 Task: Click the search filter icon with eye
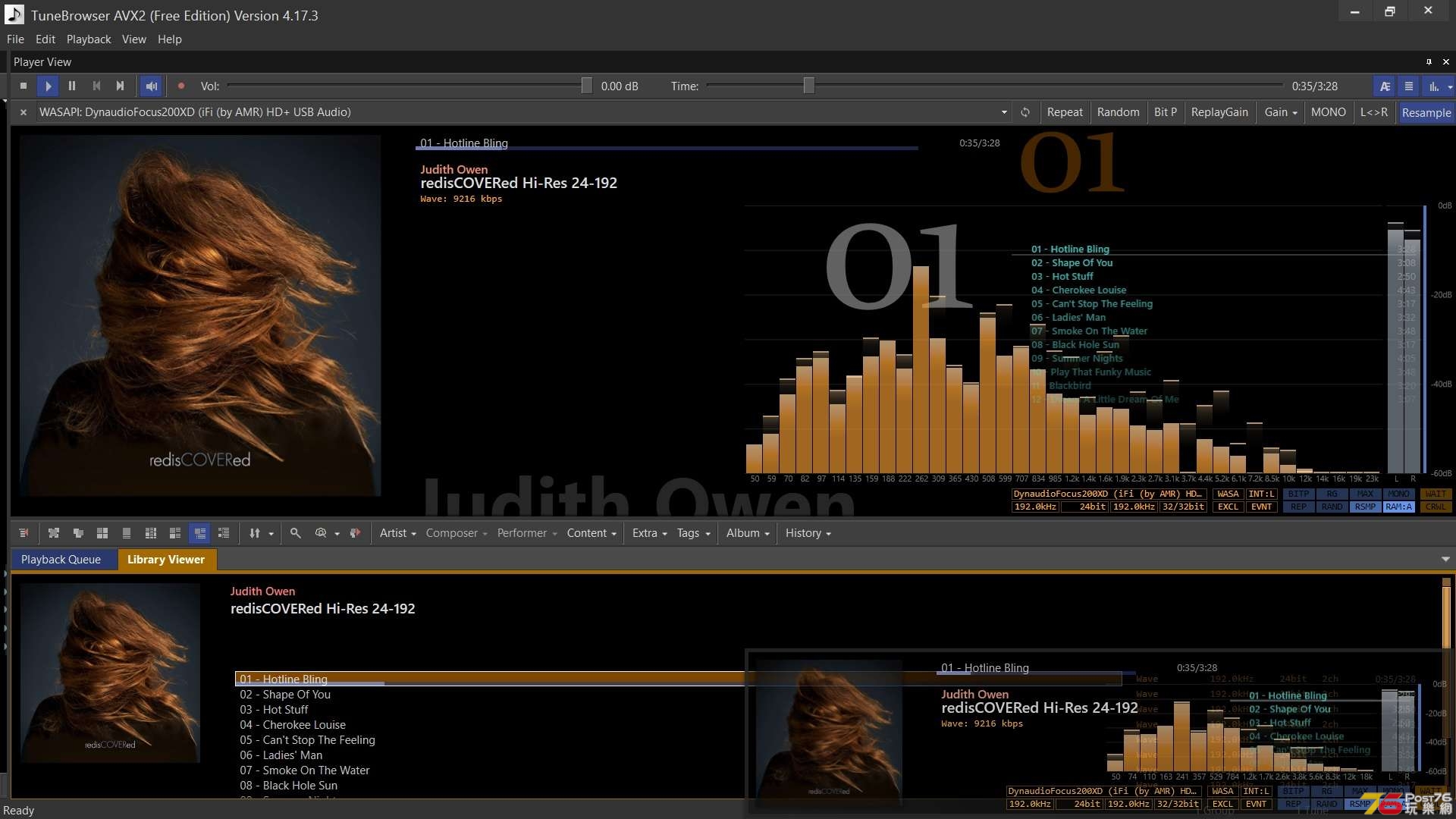322,533
